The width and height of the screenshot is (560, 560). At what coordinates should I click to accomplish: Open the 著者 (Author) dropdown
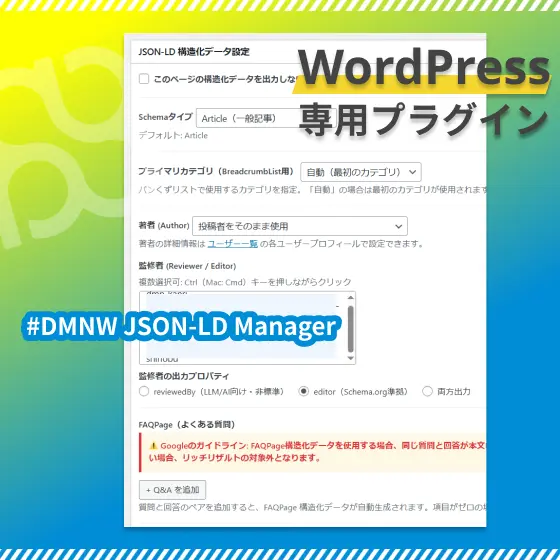tap(300, 226)
